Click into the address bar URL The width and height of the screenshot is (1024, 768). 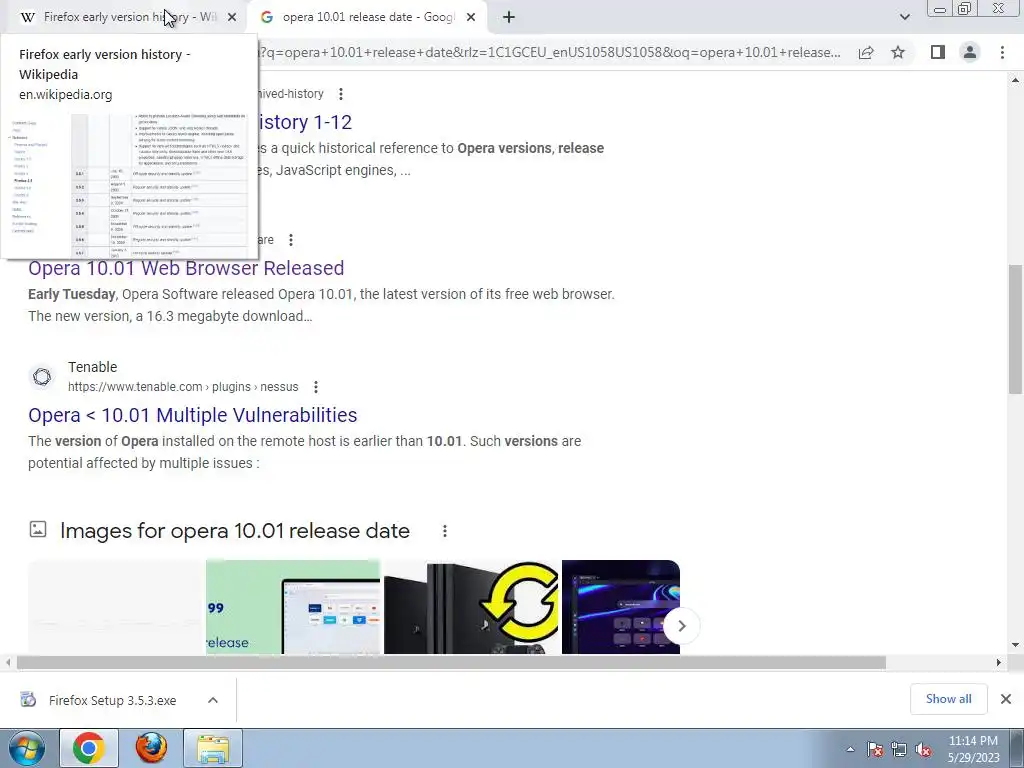[551, 52]
